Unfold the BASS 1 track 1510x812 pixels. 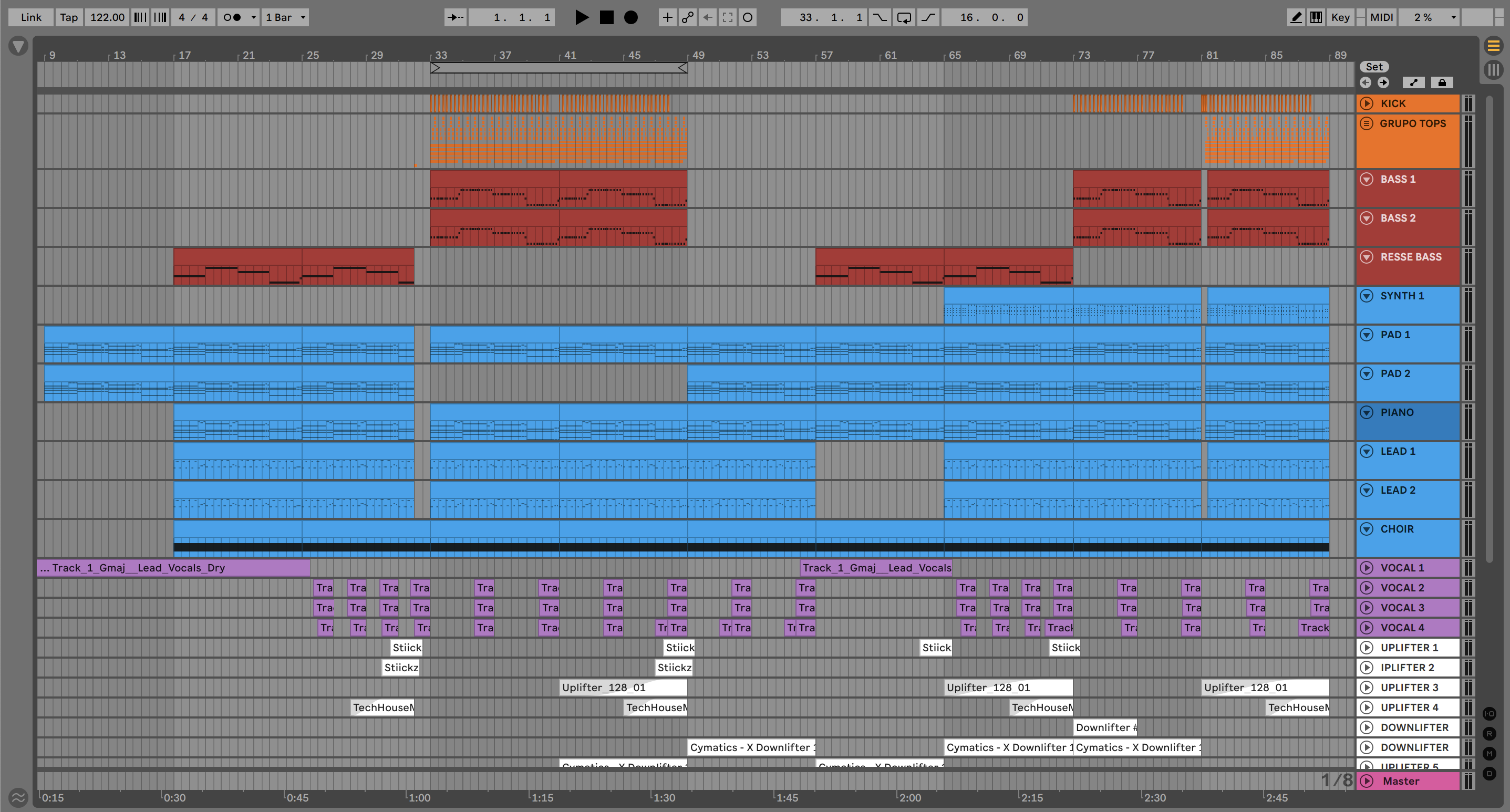coord(1367,179)
